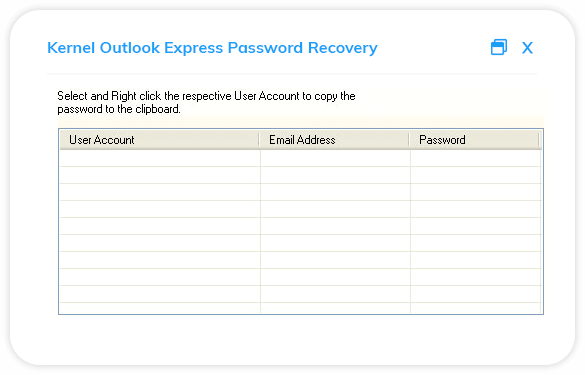Screen dimensions: 585x375
Task: Select sixth empty row in Email Address column
Action: click(335, 243)
